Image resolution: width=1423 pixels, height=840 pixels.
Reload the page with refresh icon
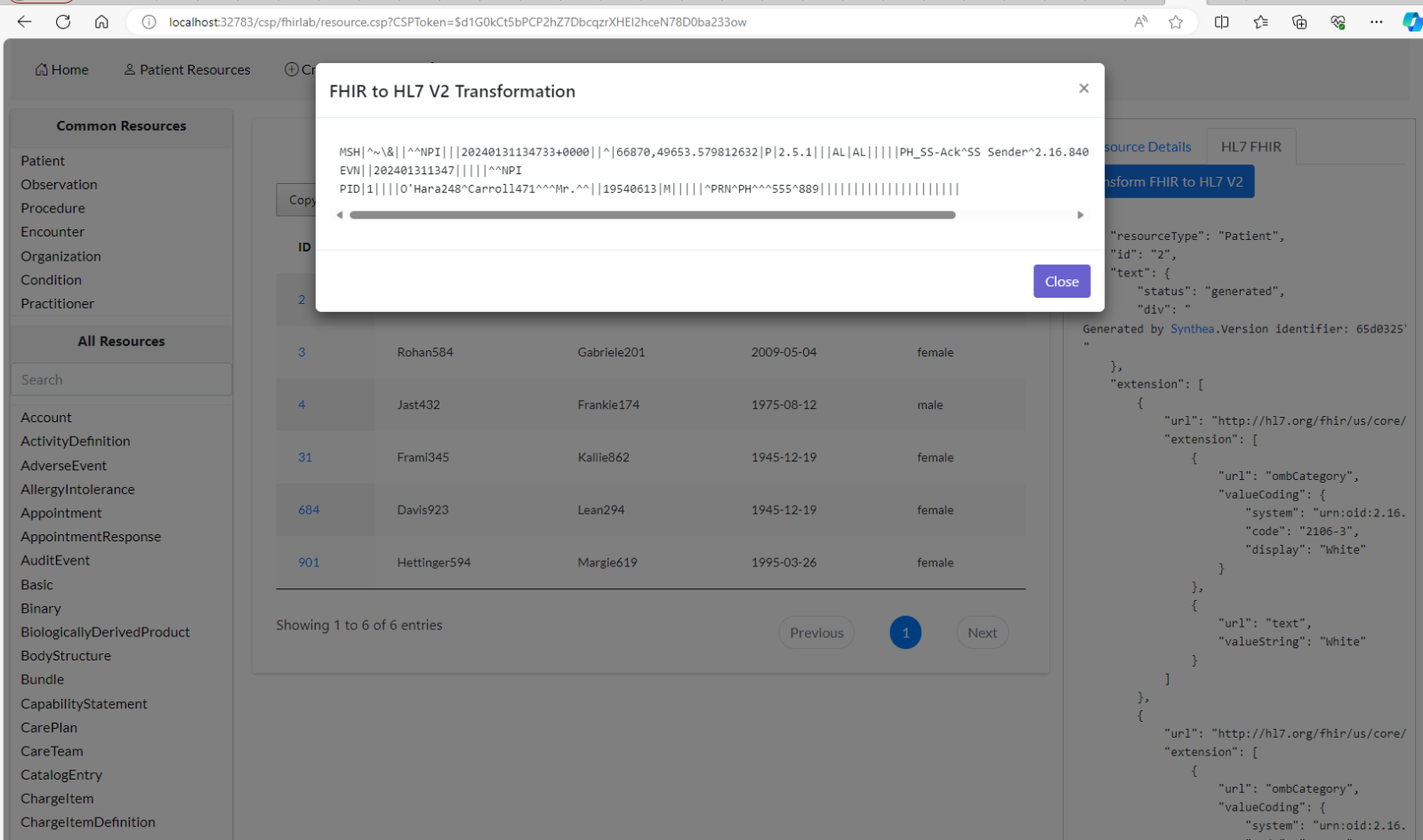(63, 22)
